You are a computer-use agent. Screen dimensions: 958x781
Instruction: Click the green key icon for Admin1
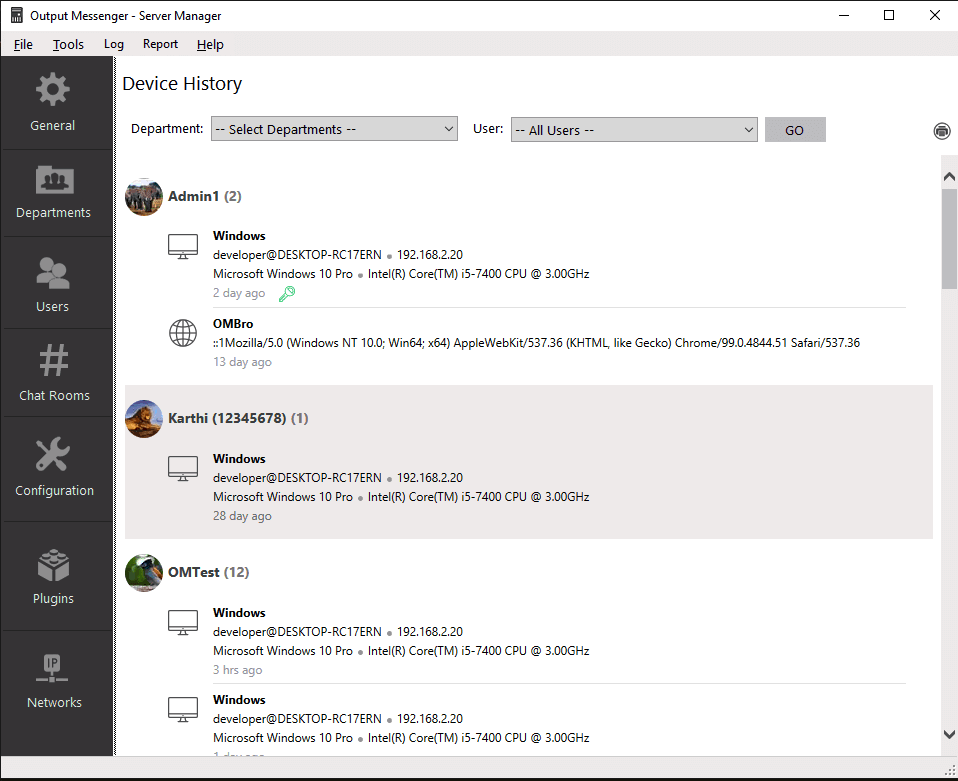[x=287, y=294]
